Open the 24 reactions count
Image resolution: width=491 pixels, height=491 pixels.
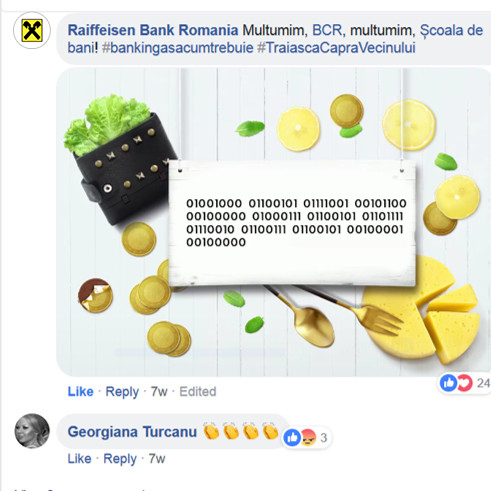(483, 383)
